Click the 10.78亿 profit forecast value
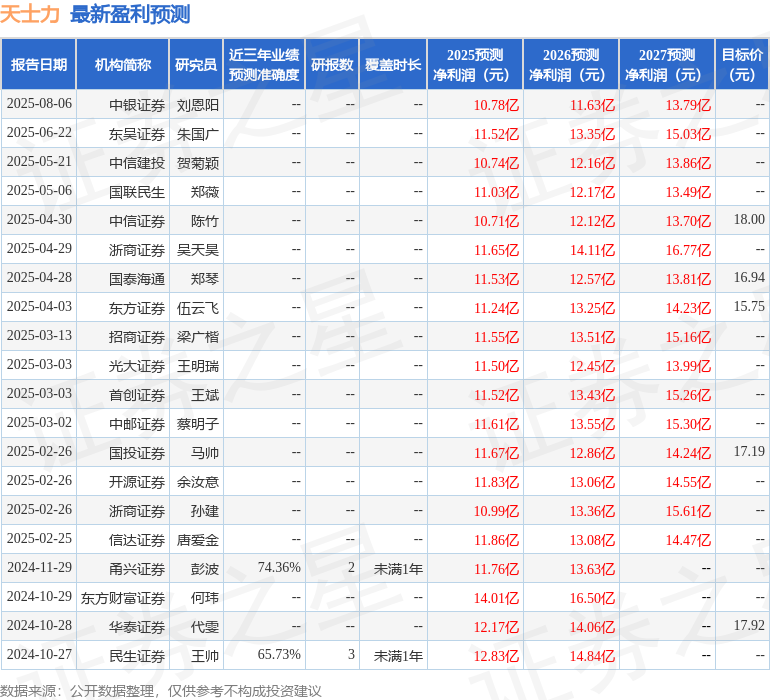The width and height of the screenshot is (770, 700). point(496,105)
